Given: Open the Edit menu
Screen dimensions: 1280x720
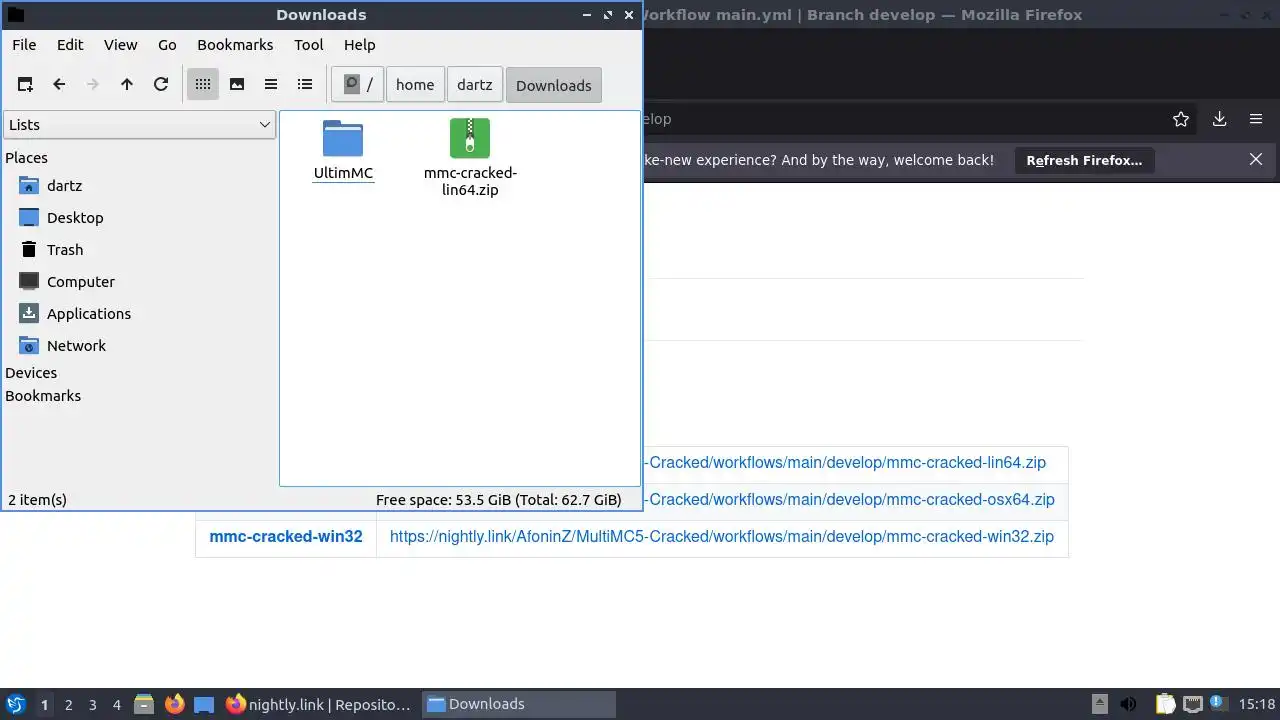Looking at the screenshot, I should 70,45.
